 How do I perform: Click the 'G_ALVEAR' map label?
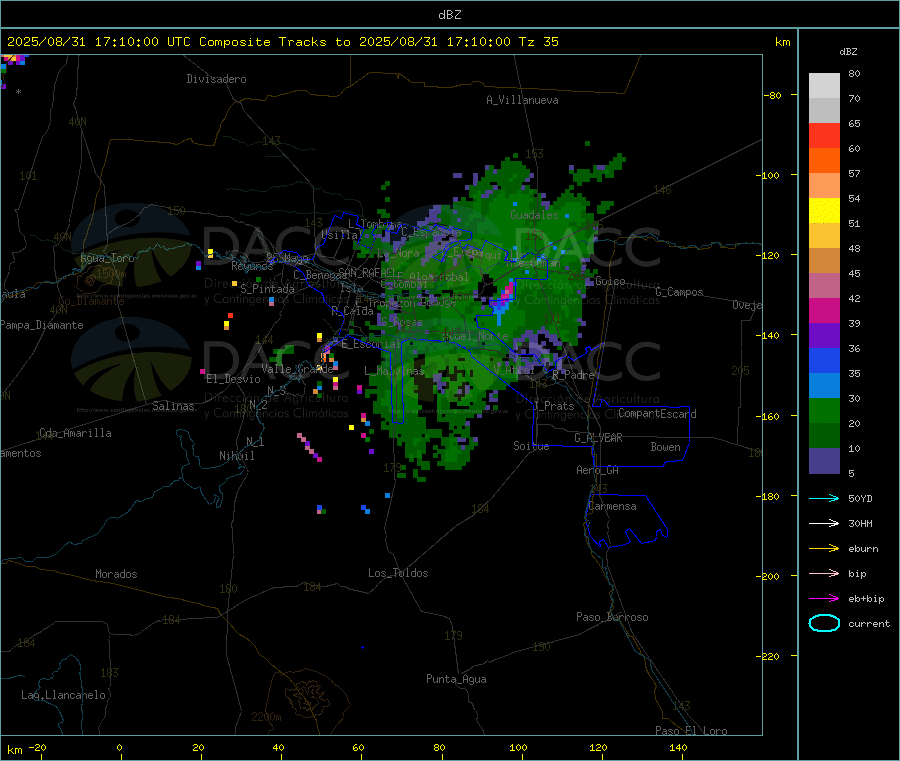coord(598,438)
